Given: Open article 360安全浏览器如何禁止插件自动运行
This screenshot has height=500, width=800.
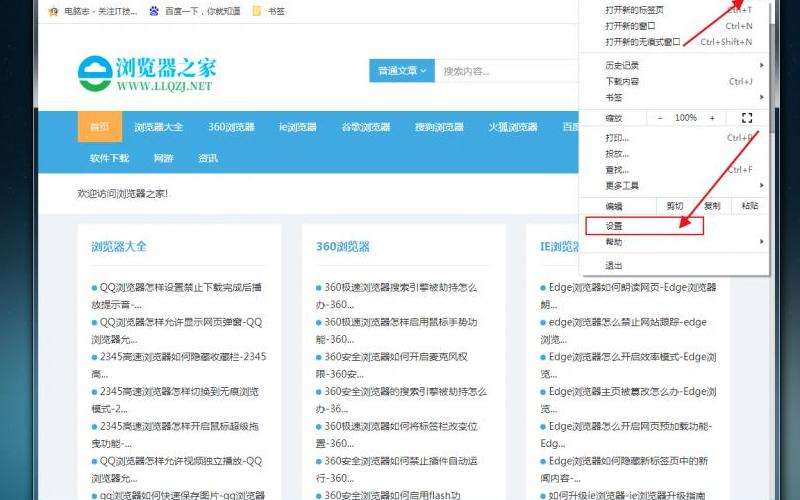Looking at the screenshot, I should (x=396, y=469).
